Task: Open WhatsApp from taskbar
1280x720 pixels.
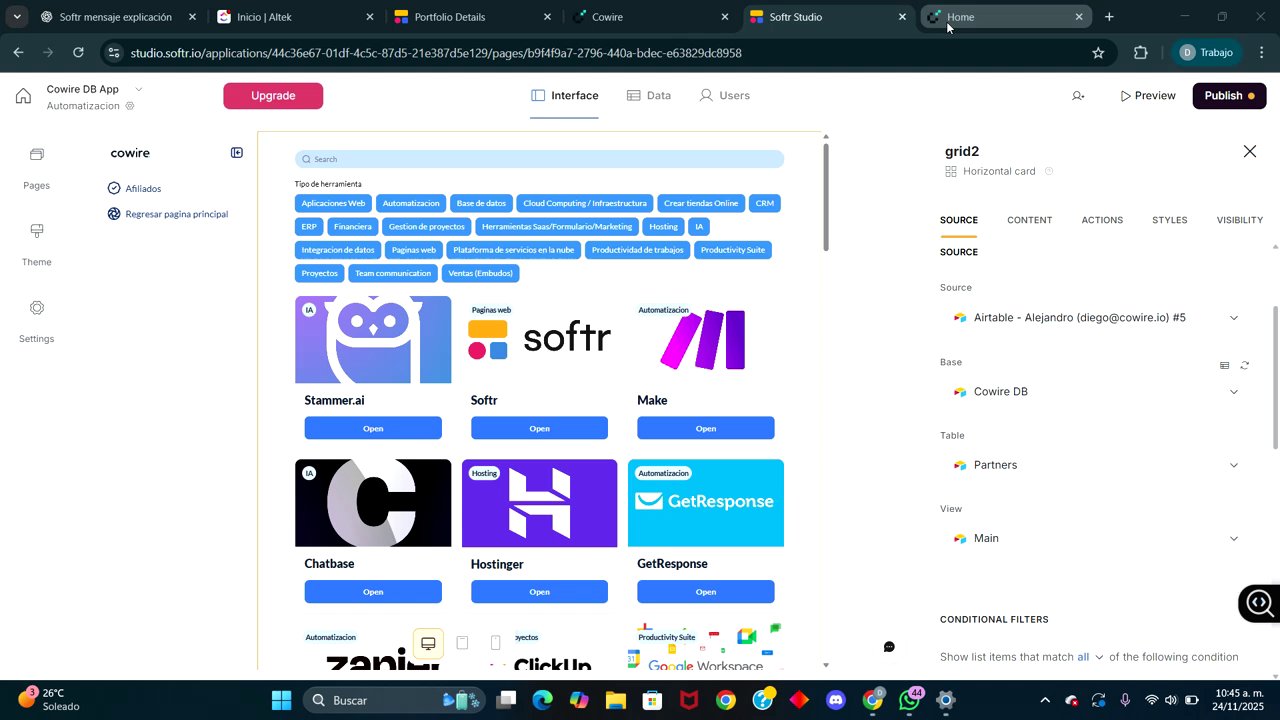Action: [x=910, y=700]
